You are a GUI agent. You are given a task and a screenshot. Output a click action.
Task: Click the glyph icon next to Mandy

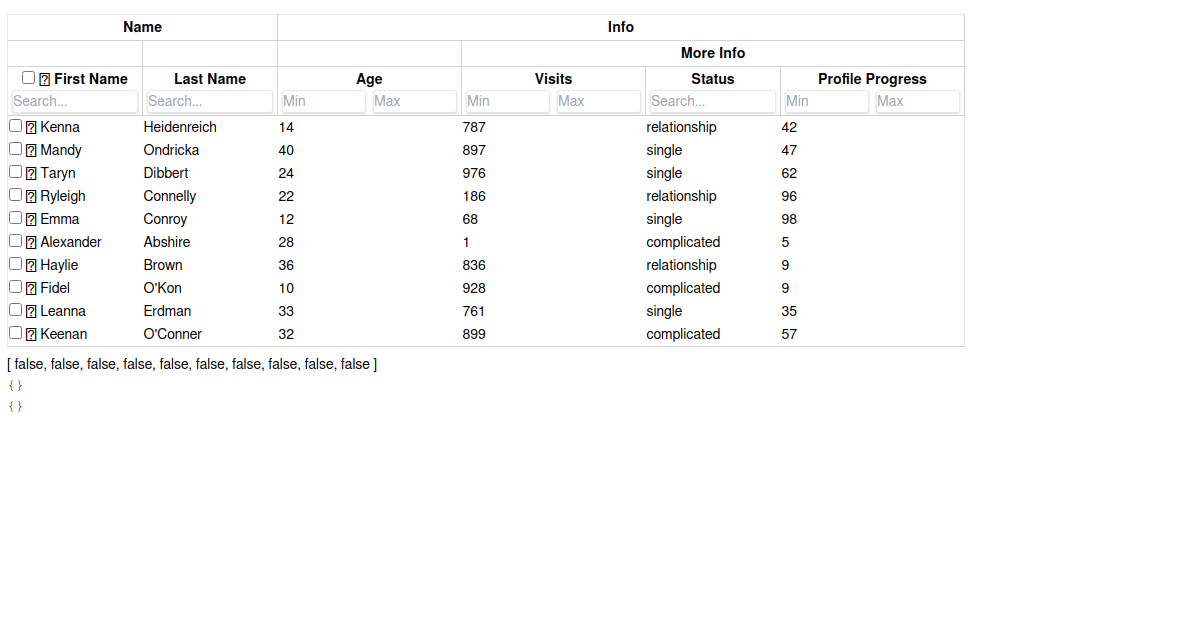click(31, 151)
